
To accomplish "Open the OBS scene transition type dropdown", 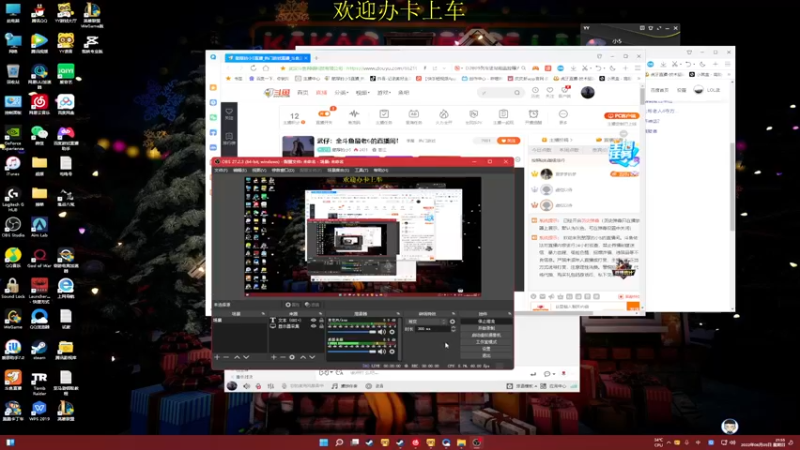I will tap(427, 321).
